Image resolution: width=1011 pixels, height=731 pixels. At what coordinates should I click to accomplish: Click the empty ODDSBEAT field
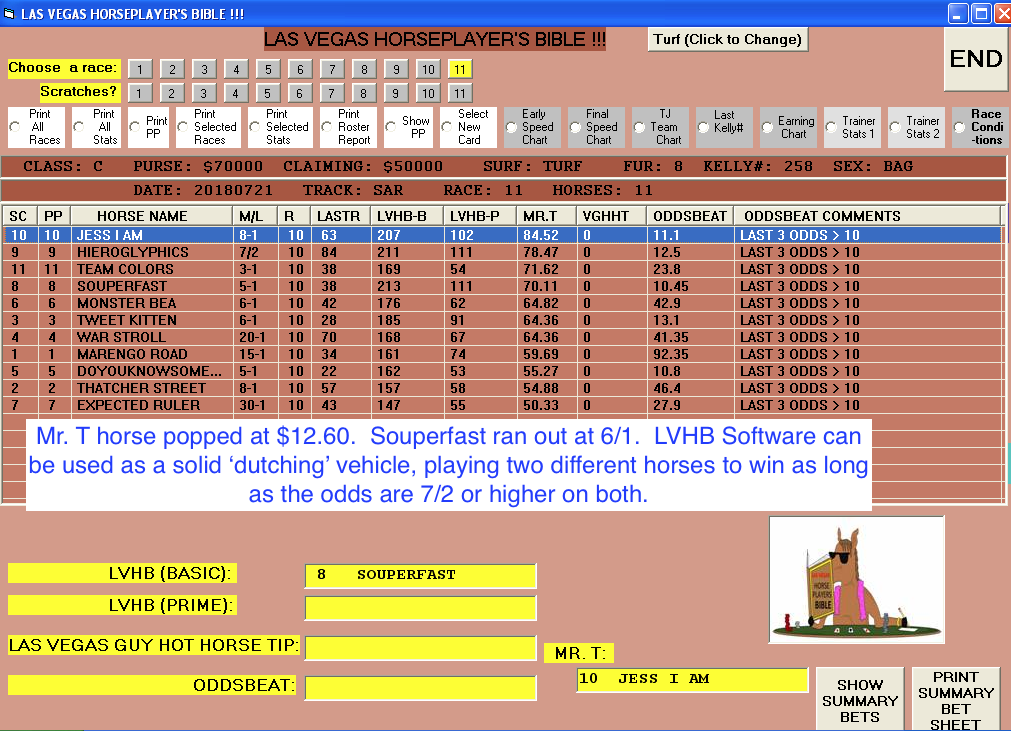pyautogui.click(x=420, y=688)
